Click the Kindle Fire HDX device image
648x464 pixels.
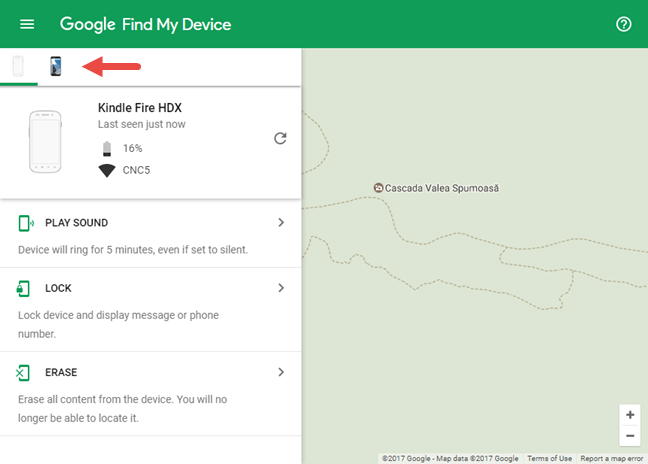[48, 142]
